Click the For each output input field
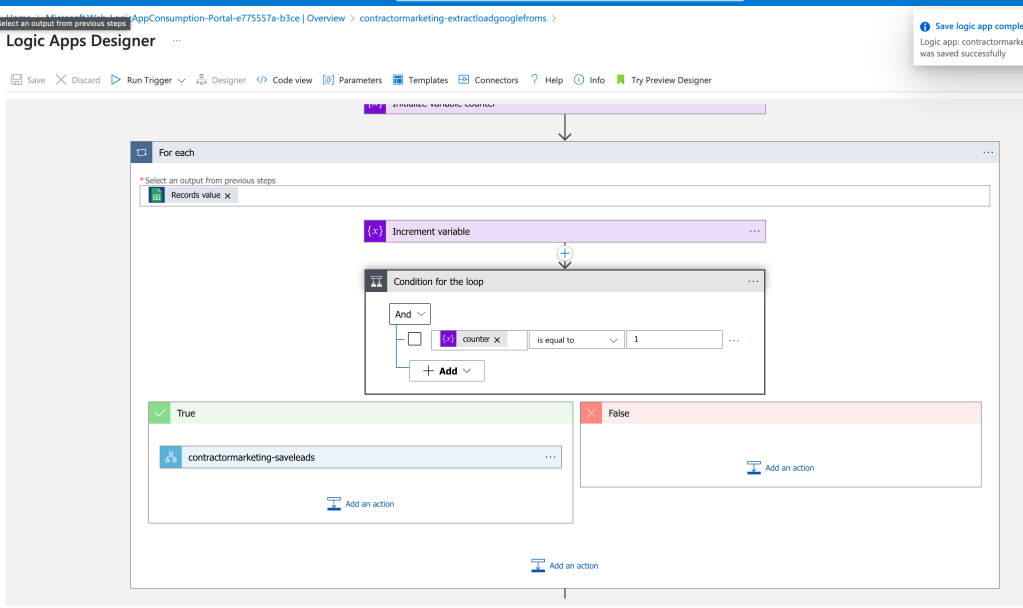This screenshot has width=1023, height=608. (x=564, y=196)
